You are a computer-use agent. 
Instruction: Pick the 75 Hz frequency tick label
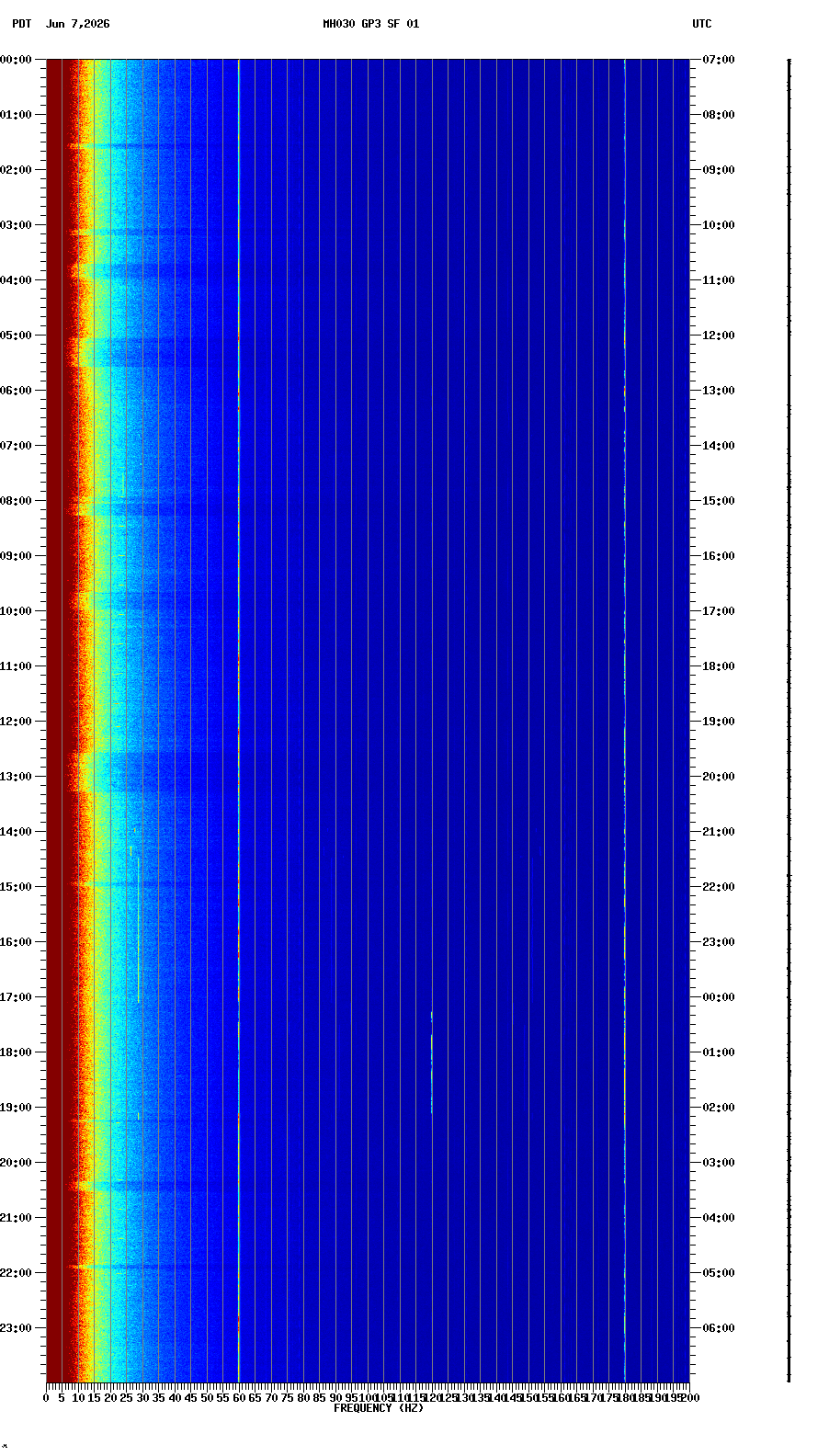287,1398
